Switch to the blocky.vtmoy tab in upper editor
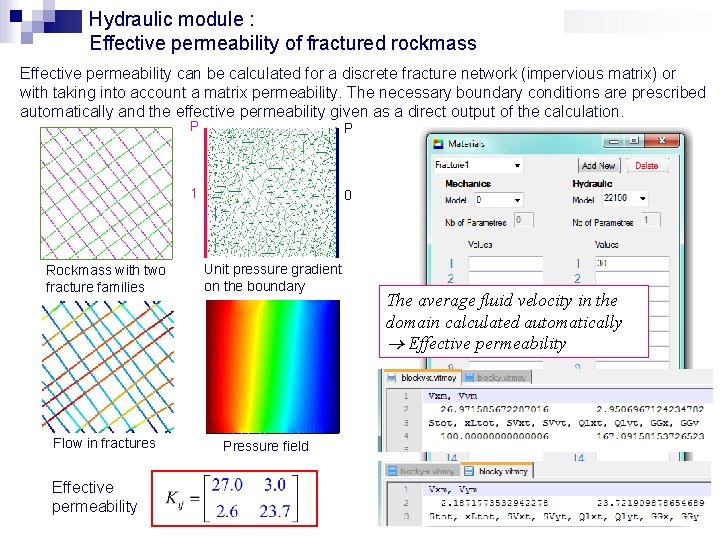720x540 pixels. [x=496, y=377]
